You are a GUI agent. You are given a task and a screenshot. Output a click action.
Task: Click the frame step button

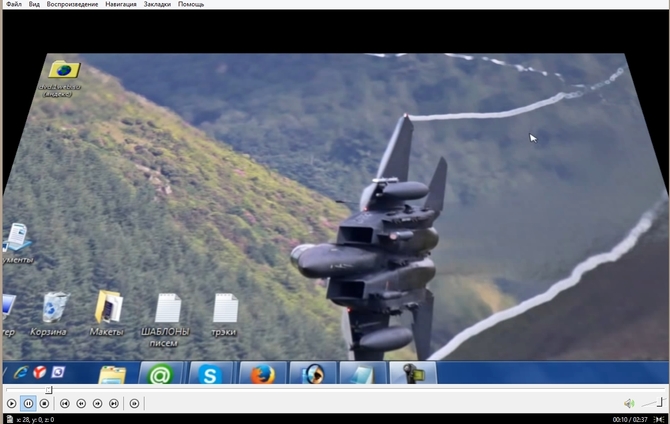(134, 404)
